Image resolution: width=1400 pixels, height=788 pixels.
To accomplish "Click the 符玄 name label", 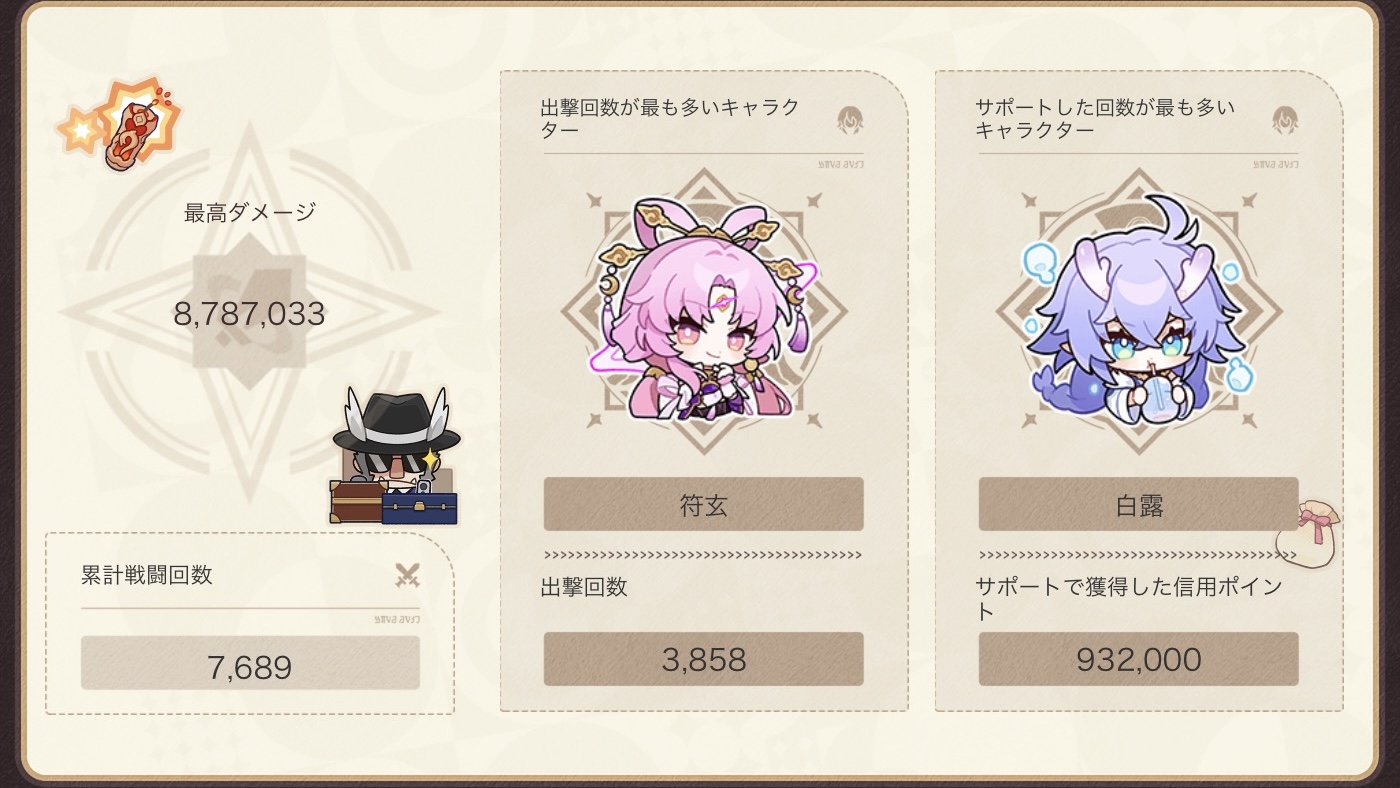I will pyautogui.click(x=703, y=504).
